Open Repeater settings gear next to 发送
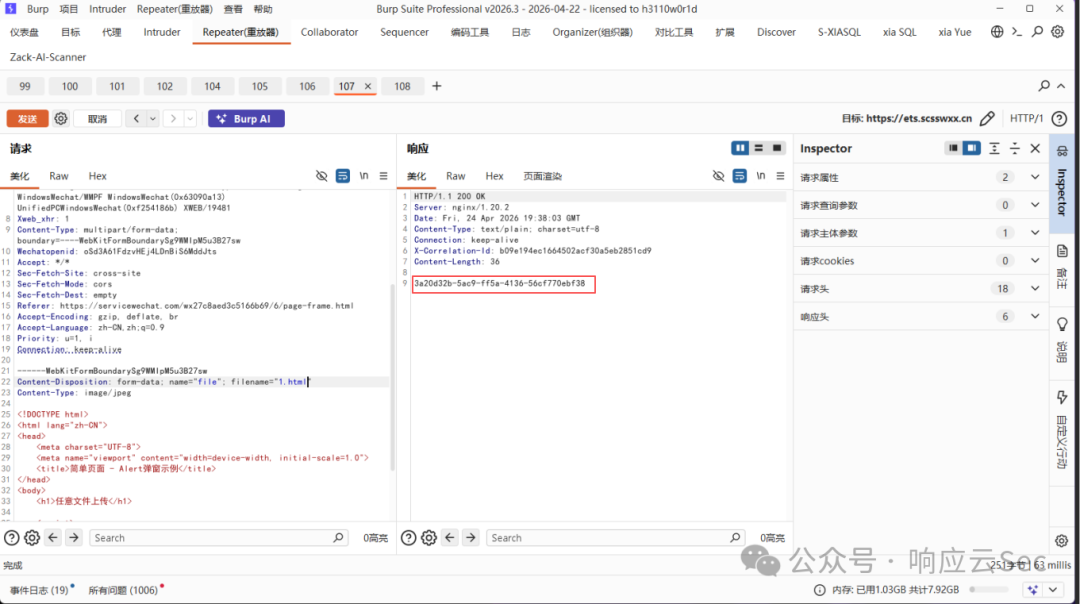 click(x=61, y=118)
